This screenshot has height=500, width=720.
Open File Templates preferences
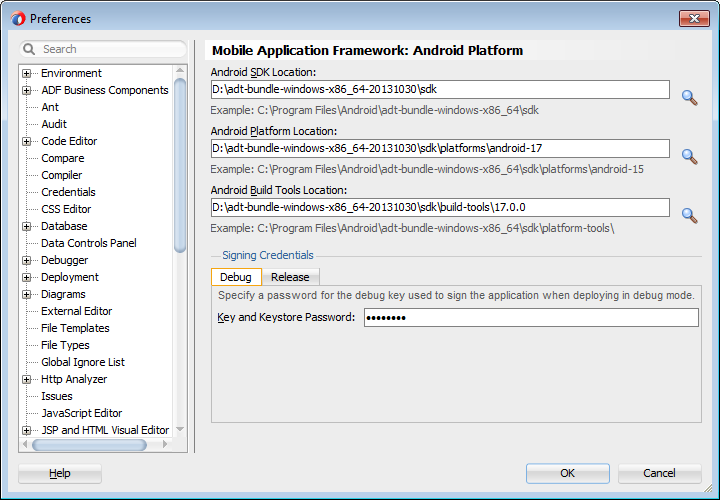75,328
